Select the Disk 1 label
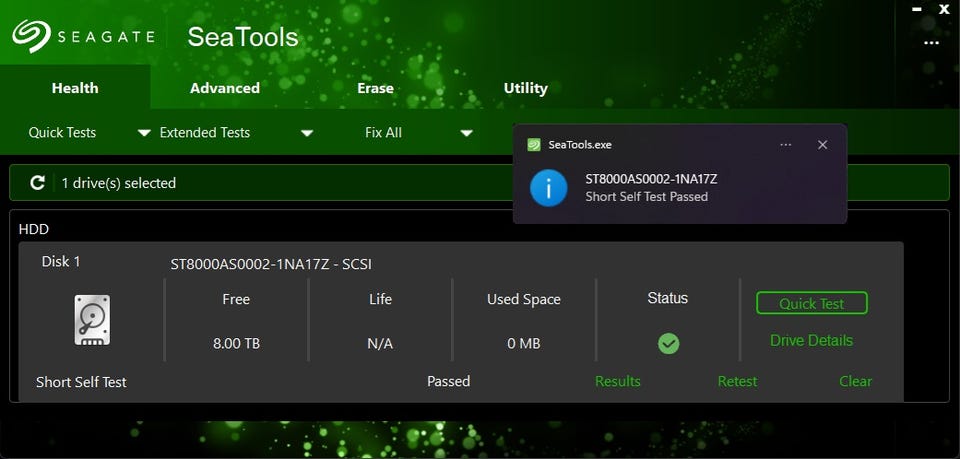The image size is (960, 459). pos(61,261)
